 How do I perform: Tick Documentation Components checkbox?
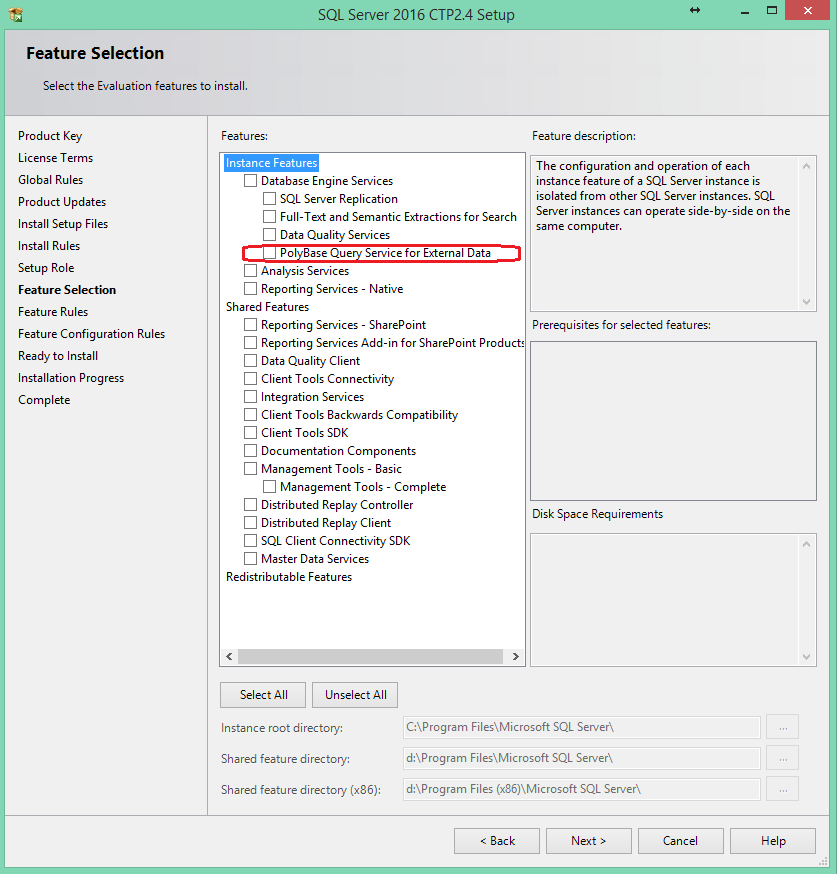[251, 450]
